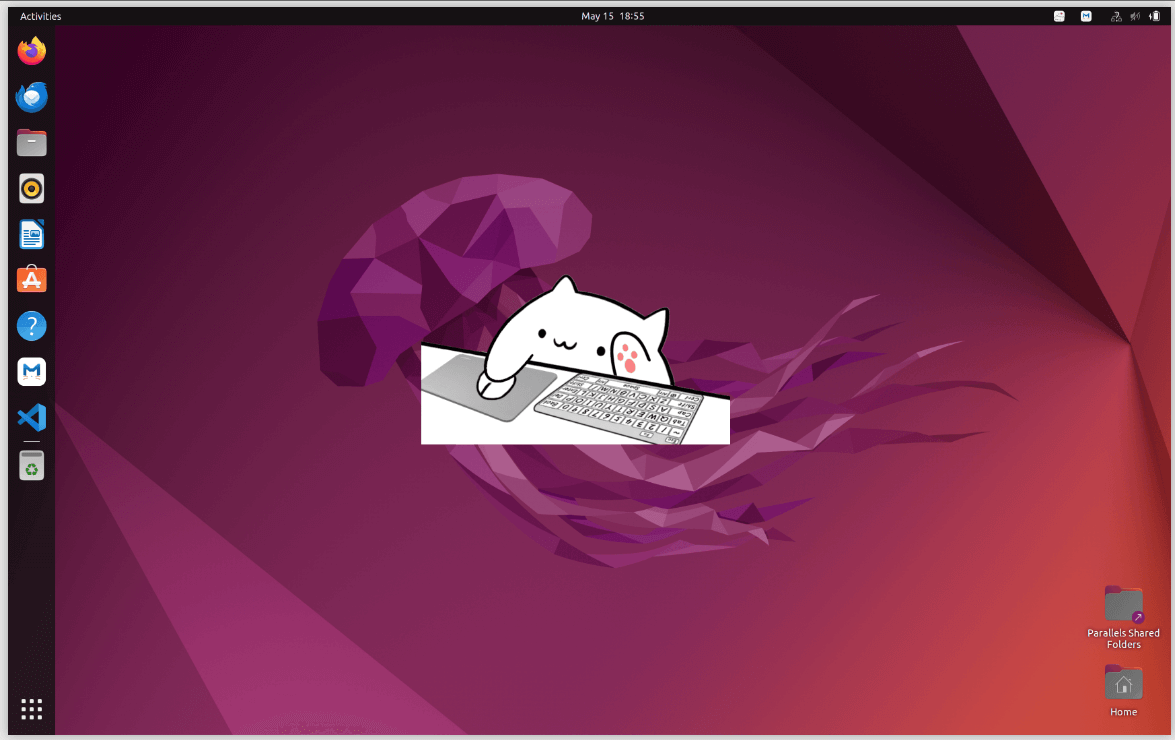Launch Mailspring from the dock
The width and height of the screenshot is (1175, 740).
click(31, 371)
